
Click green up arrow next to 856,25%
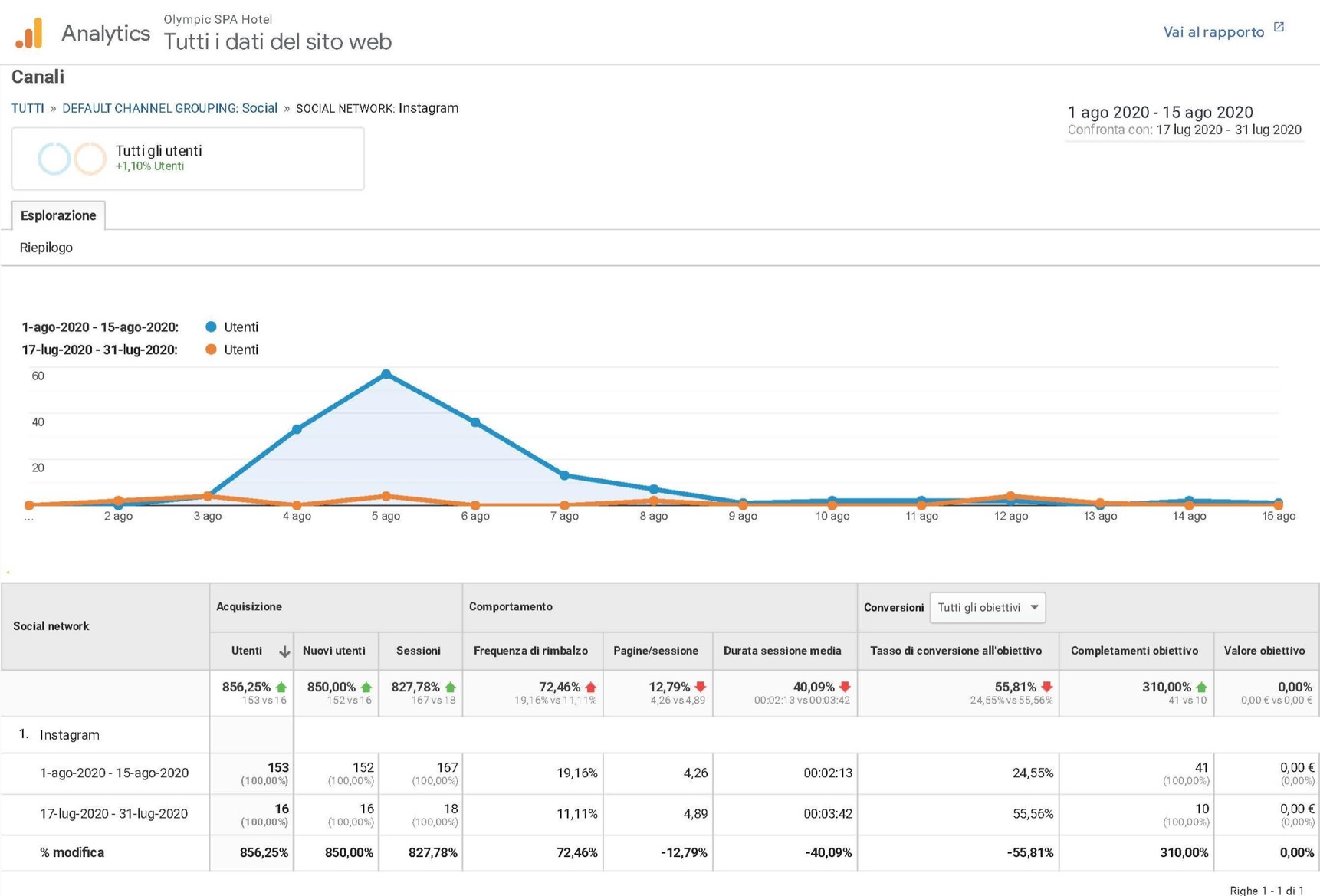(x=282, y=688)
